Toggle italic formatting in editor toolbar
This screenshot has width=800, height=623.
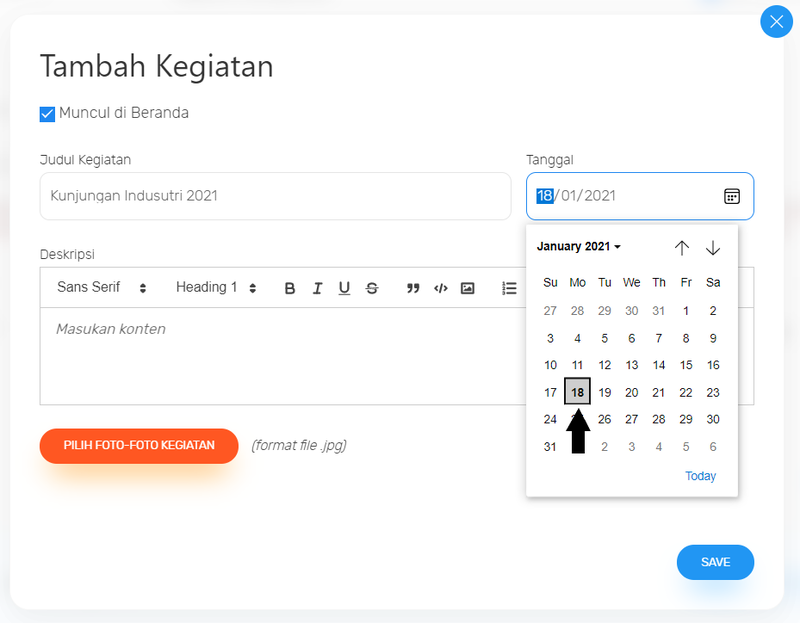click(317, 288)
